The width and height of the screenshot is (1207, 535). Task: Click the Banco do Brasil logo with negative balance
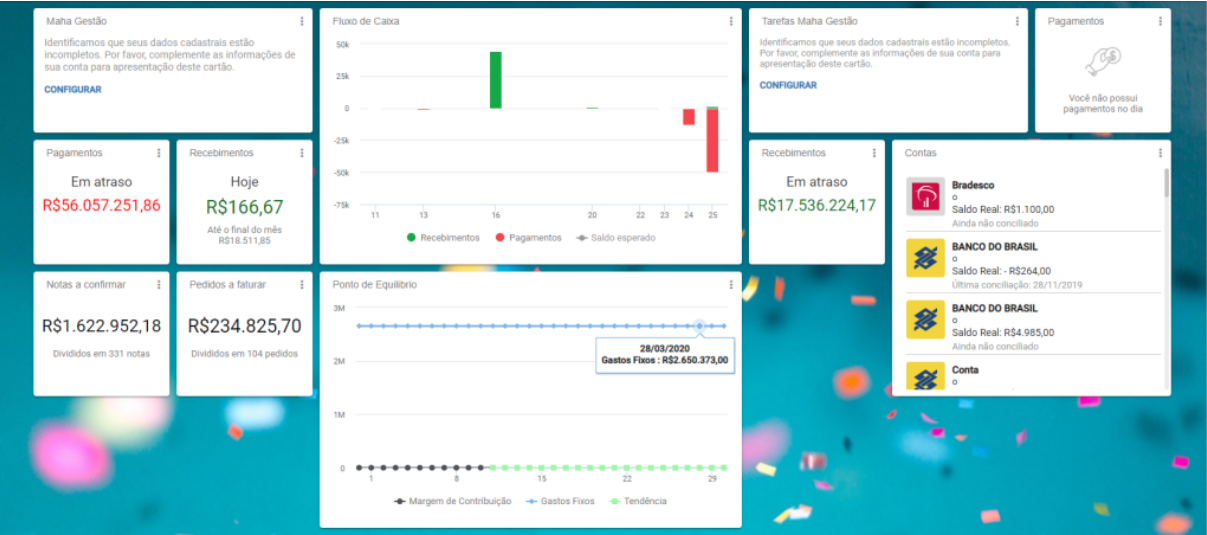click(925, 258)
